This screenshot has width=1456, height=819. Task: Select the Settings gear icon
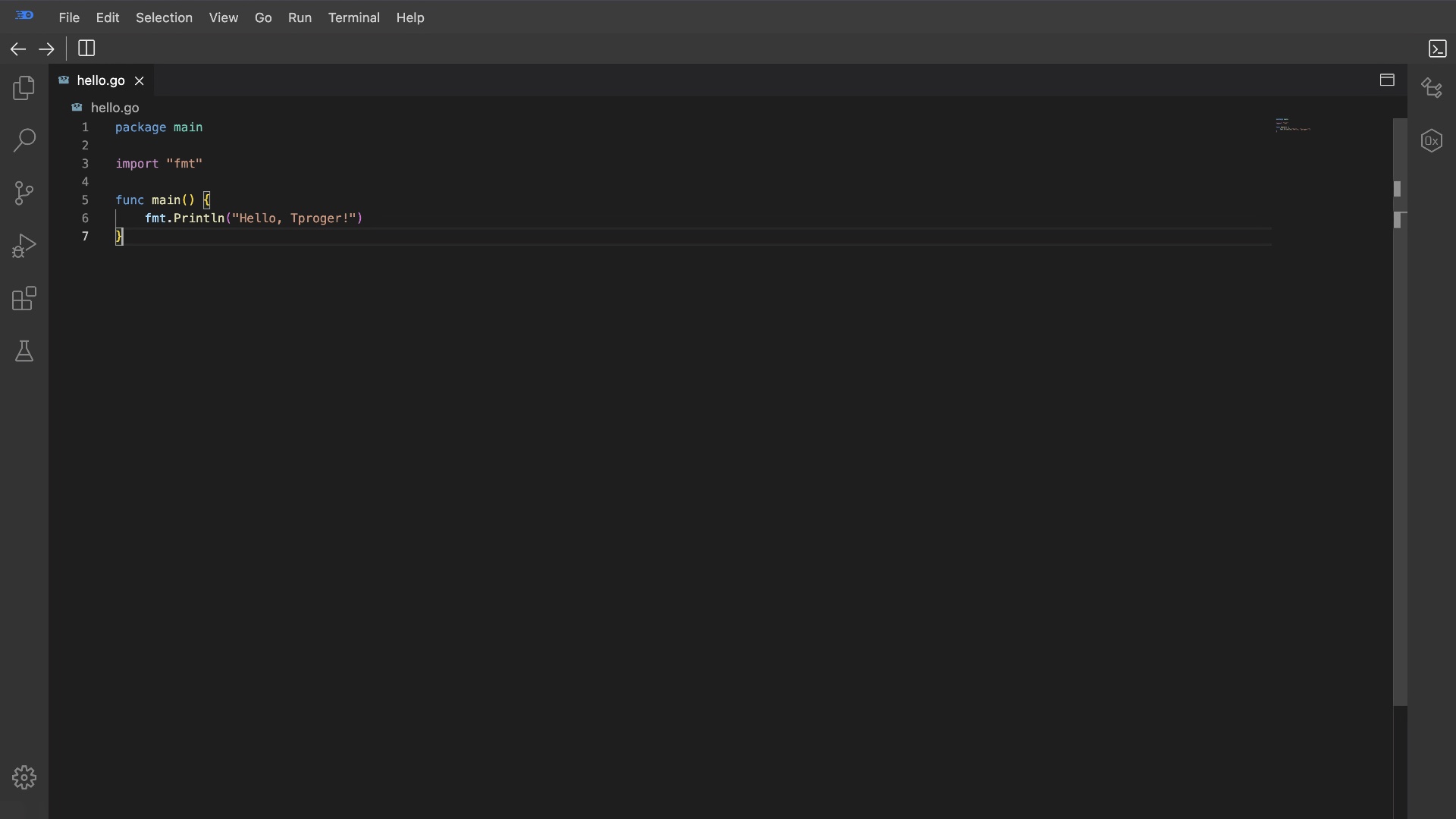(x=24, y=778)
